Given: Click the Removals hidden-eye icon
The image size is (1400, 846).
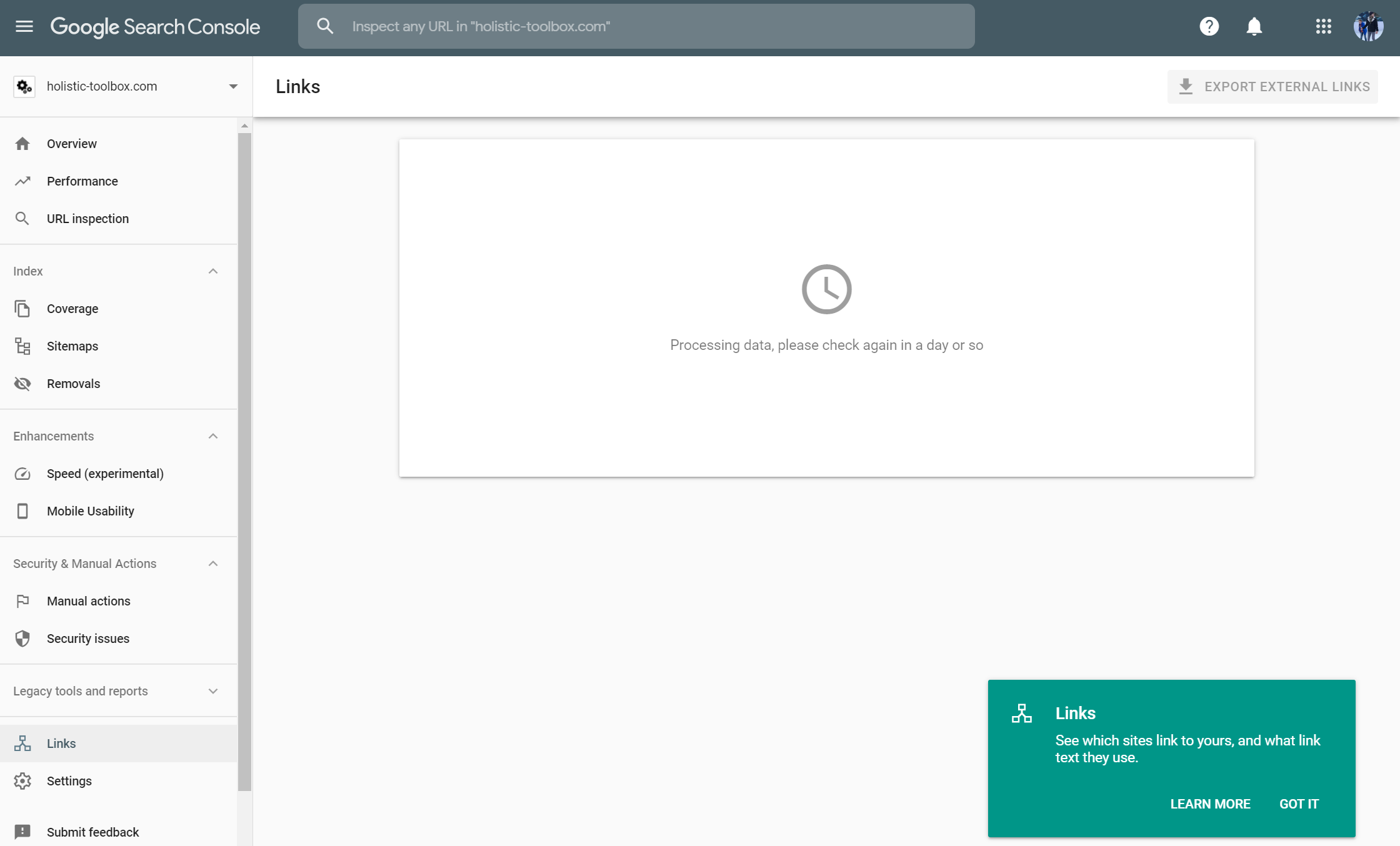Looking at the screenshot, I should tap(22, 383).
